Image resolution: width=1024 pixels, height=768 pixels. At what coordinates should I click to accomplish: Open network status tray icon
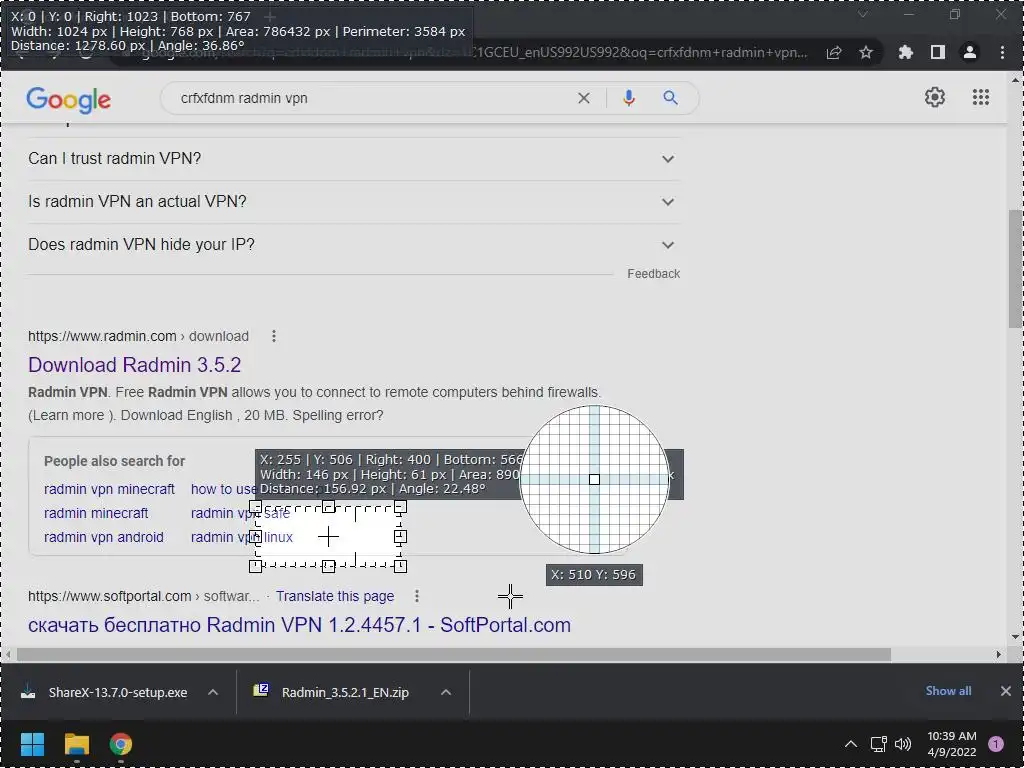click(878, 744)
